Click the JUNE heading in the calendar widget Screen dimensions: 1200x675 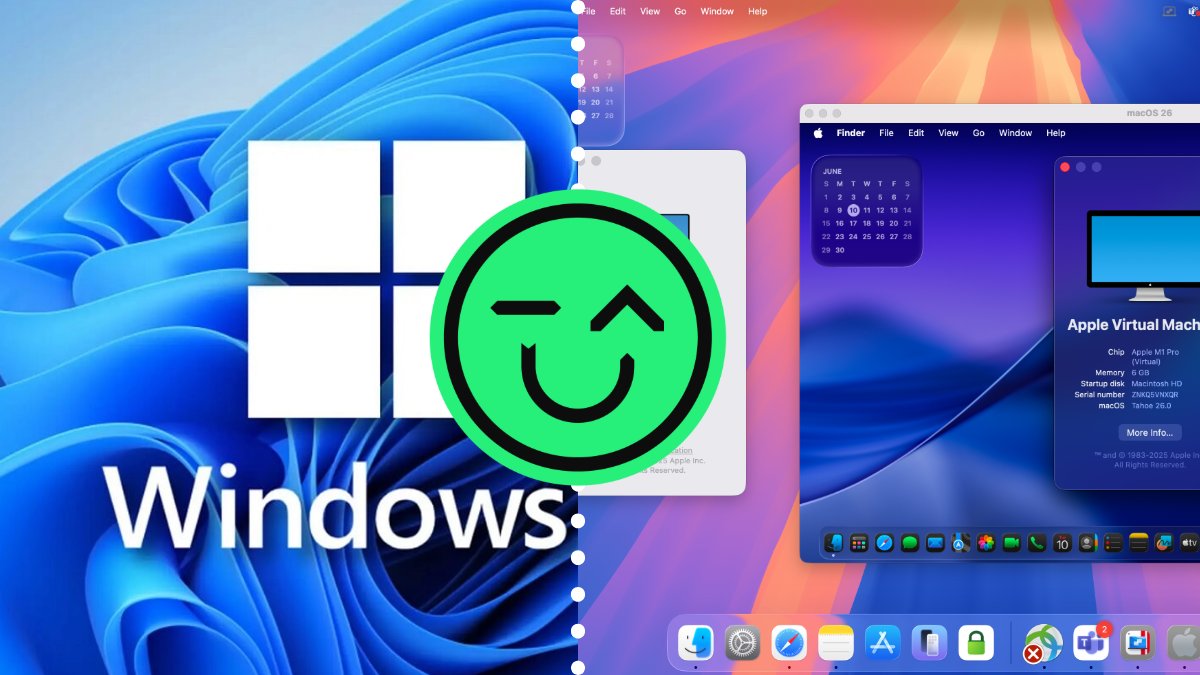click(832, 171)
